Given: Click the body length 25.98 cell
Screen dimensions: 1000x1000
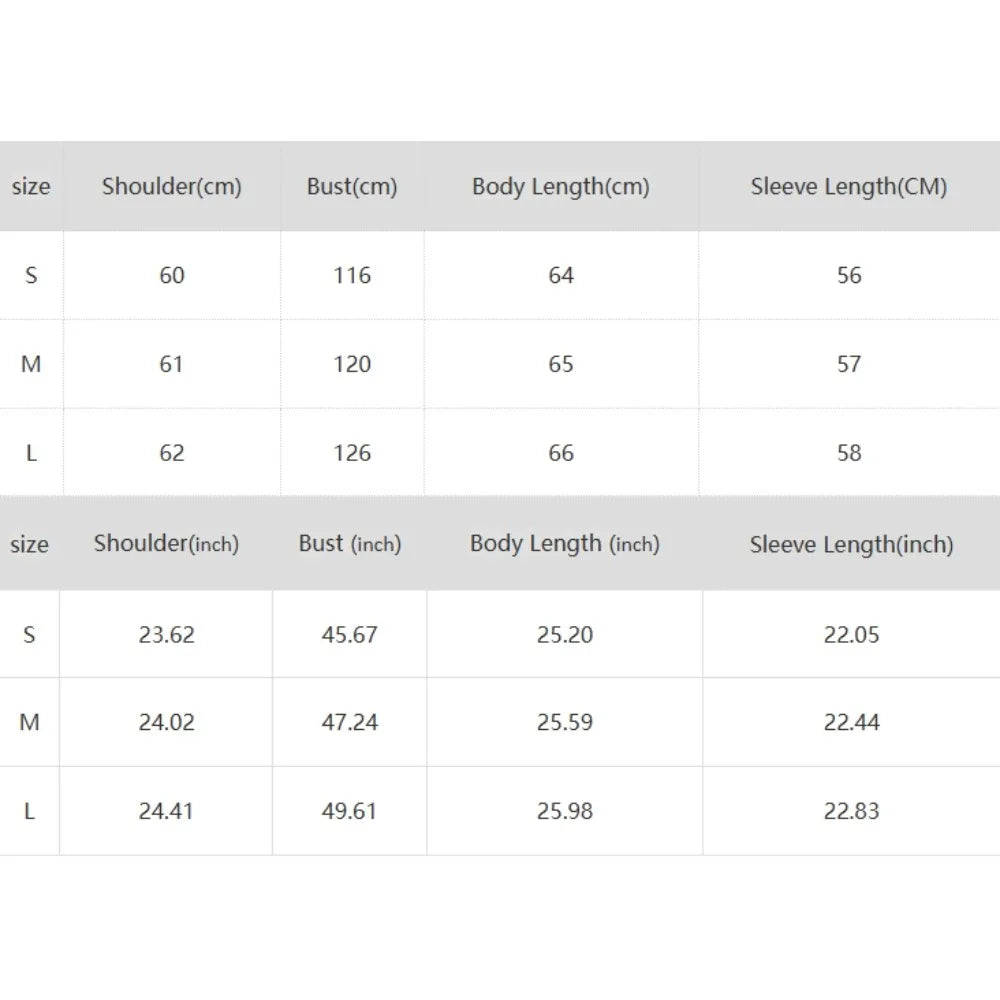Looking at the screenshot, I should (x=565, y=811).
